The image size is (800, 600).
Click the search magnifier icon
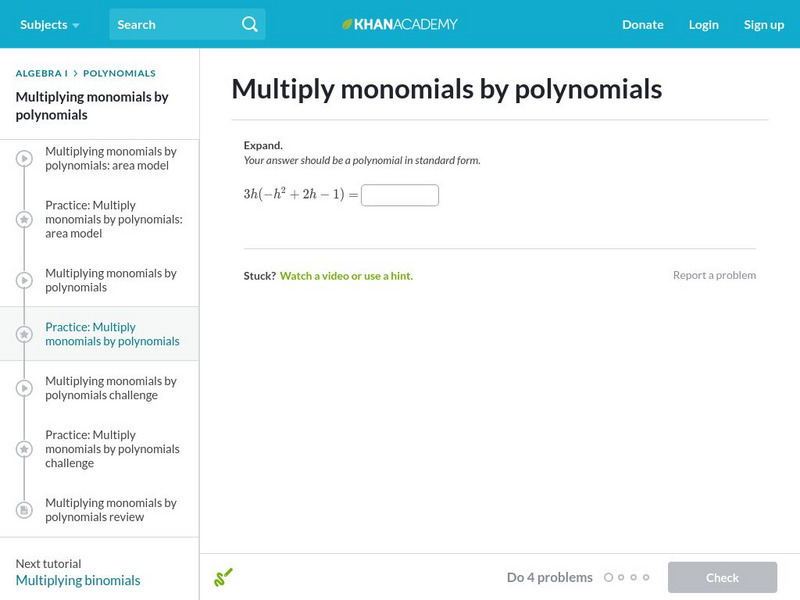coord(250,24)
